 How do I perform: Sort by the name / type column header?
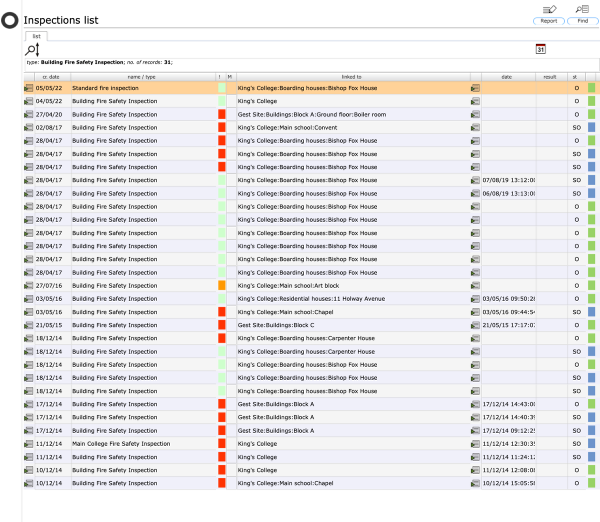(x=141, y=76)
